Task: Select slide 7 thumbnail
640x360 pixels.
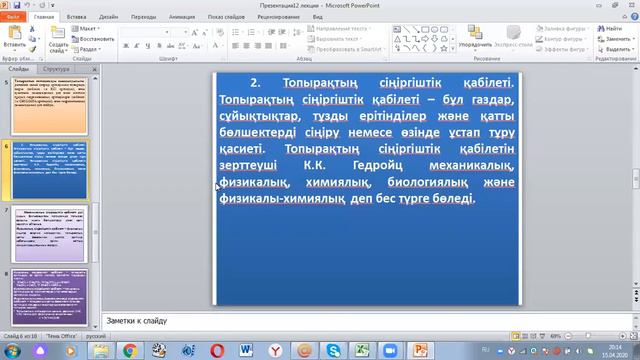Action: (49, 234)
